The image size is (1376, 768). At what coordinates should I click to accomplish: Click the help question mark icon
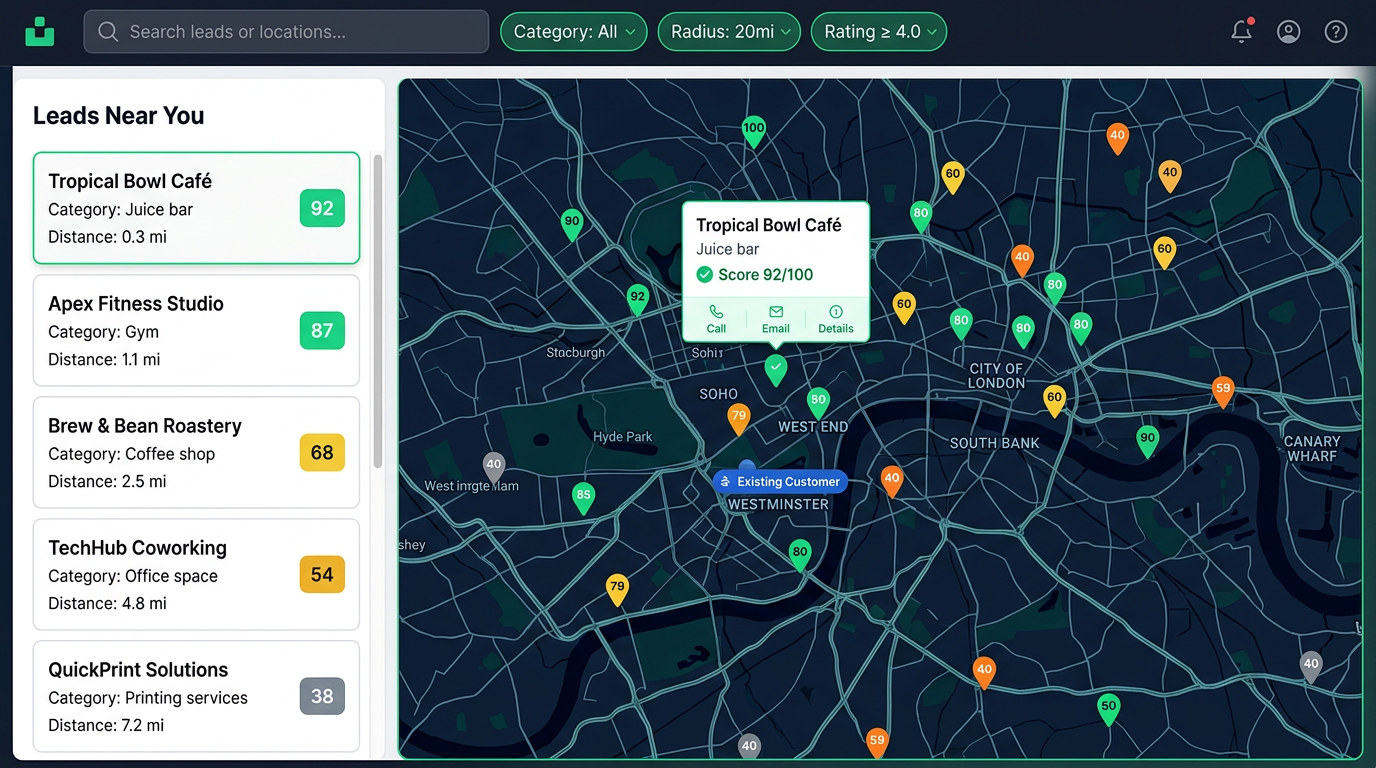point(1336,31)
